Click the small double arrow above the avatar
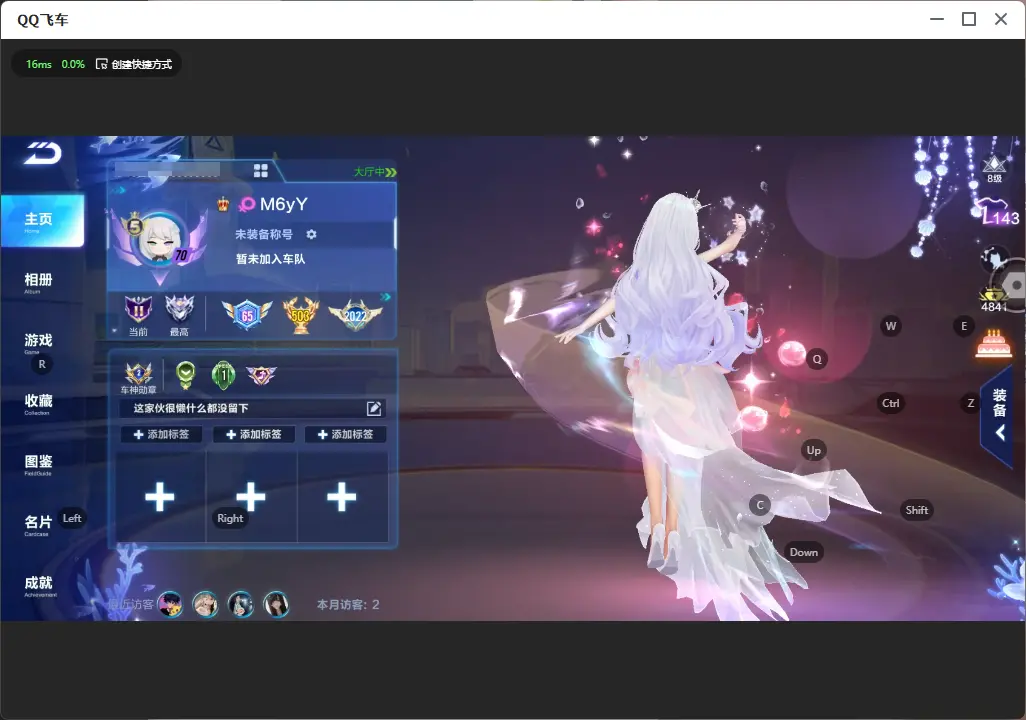The image size is (1026, 720). click(118, 190)
